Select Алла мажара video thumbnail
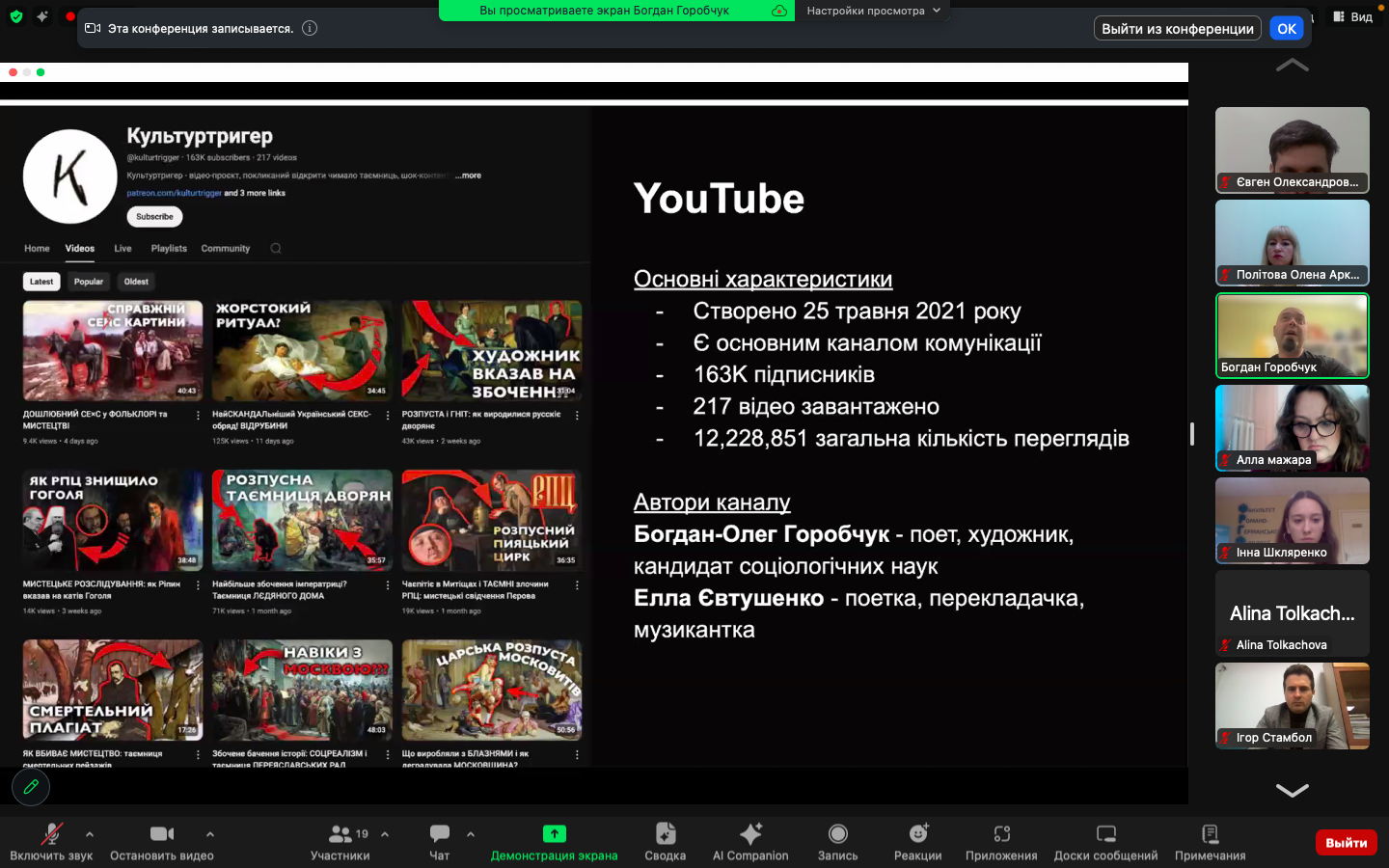 click(1292, 427)
